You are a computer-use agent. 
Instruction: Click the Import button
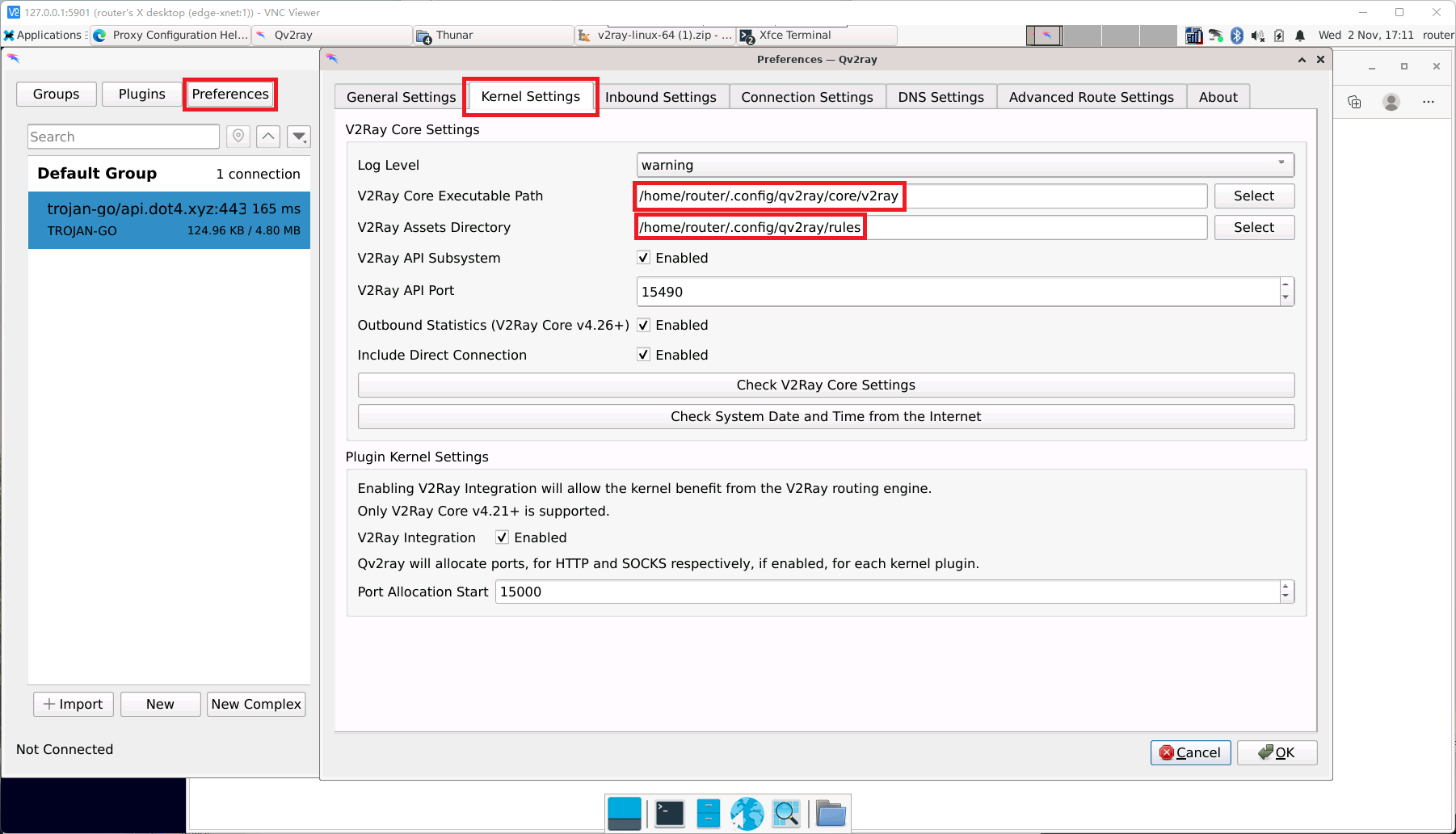click(x=74, y=704)
